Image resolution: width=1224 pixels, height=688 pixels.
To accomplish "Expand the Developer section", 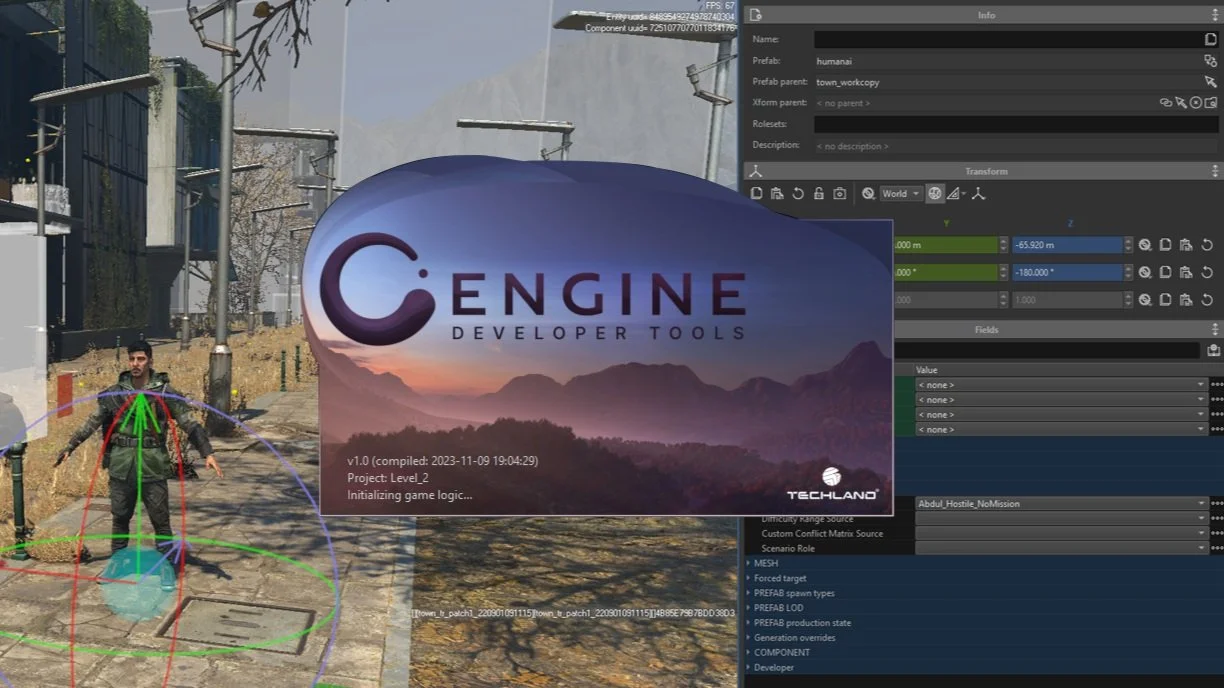I will (x=749, y=667).
